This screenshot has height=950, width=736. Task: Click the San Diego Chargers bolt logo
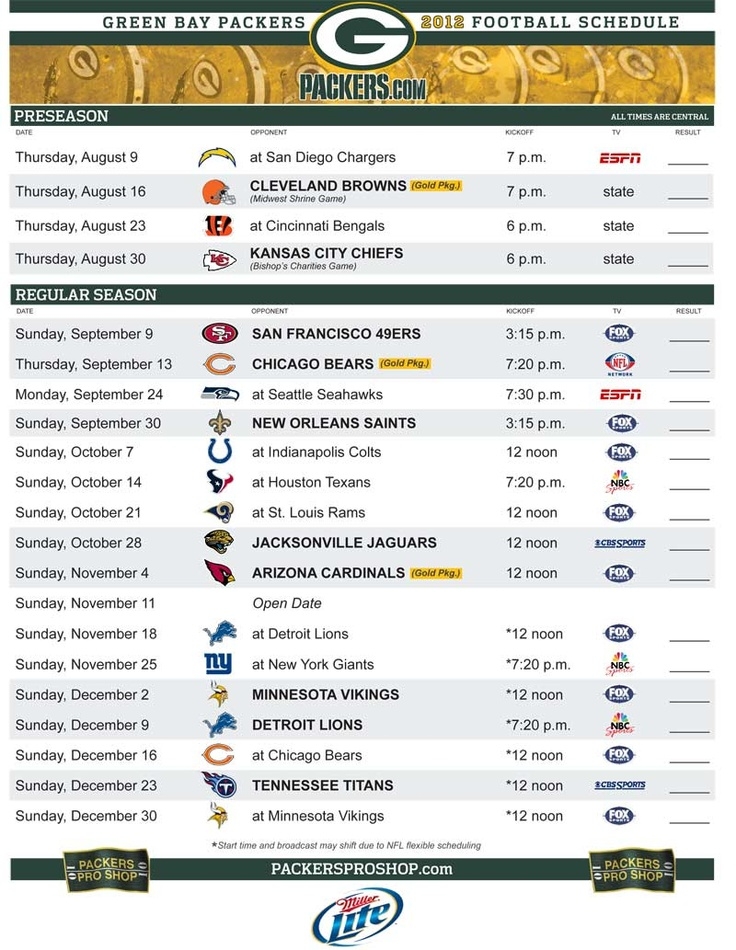[x=217, y=157]
